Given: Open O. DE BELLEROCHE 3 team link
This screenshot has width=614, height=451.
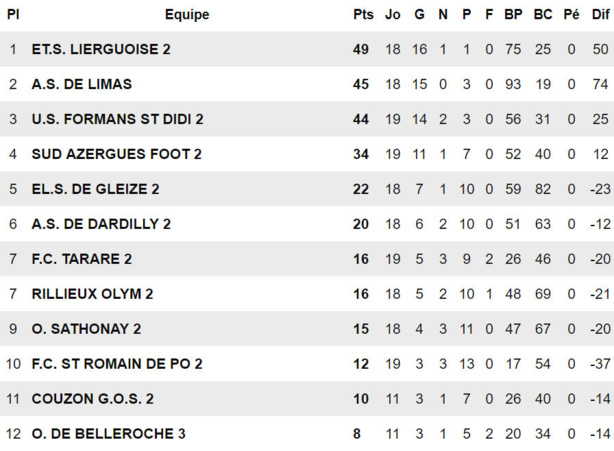Looking at the screenshot, I should (108, 434).
